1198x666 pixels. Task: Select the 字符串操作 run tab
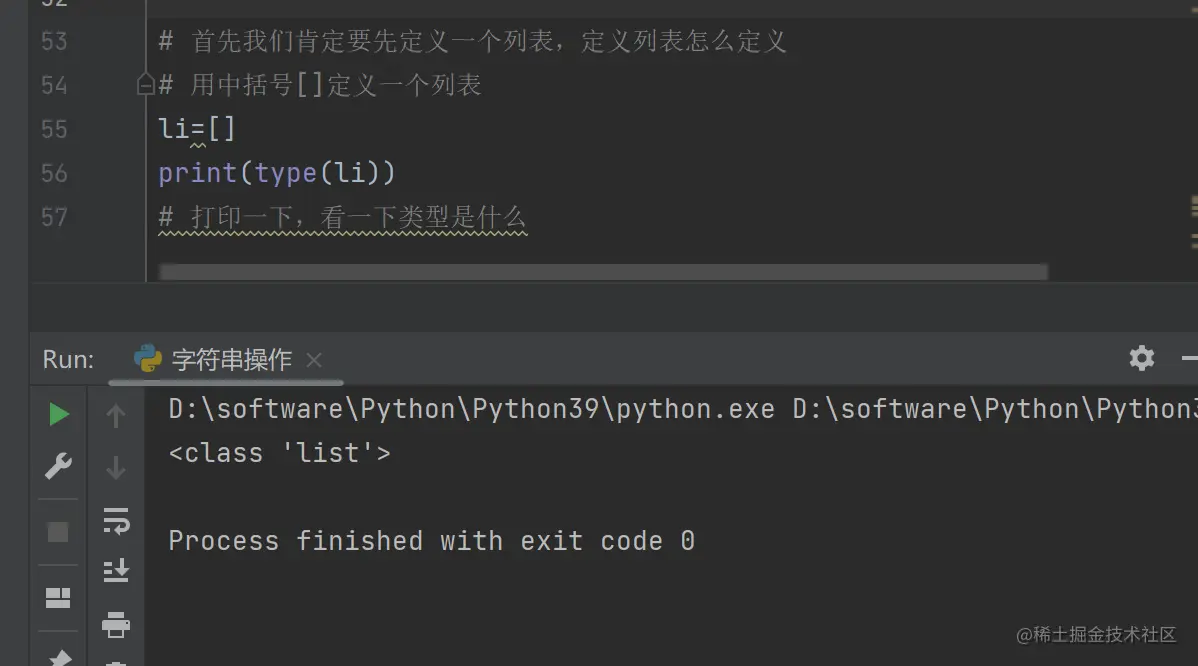[231, 360]
